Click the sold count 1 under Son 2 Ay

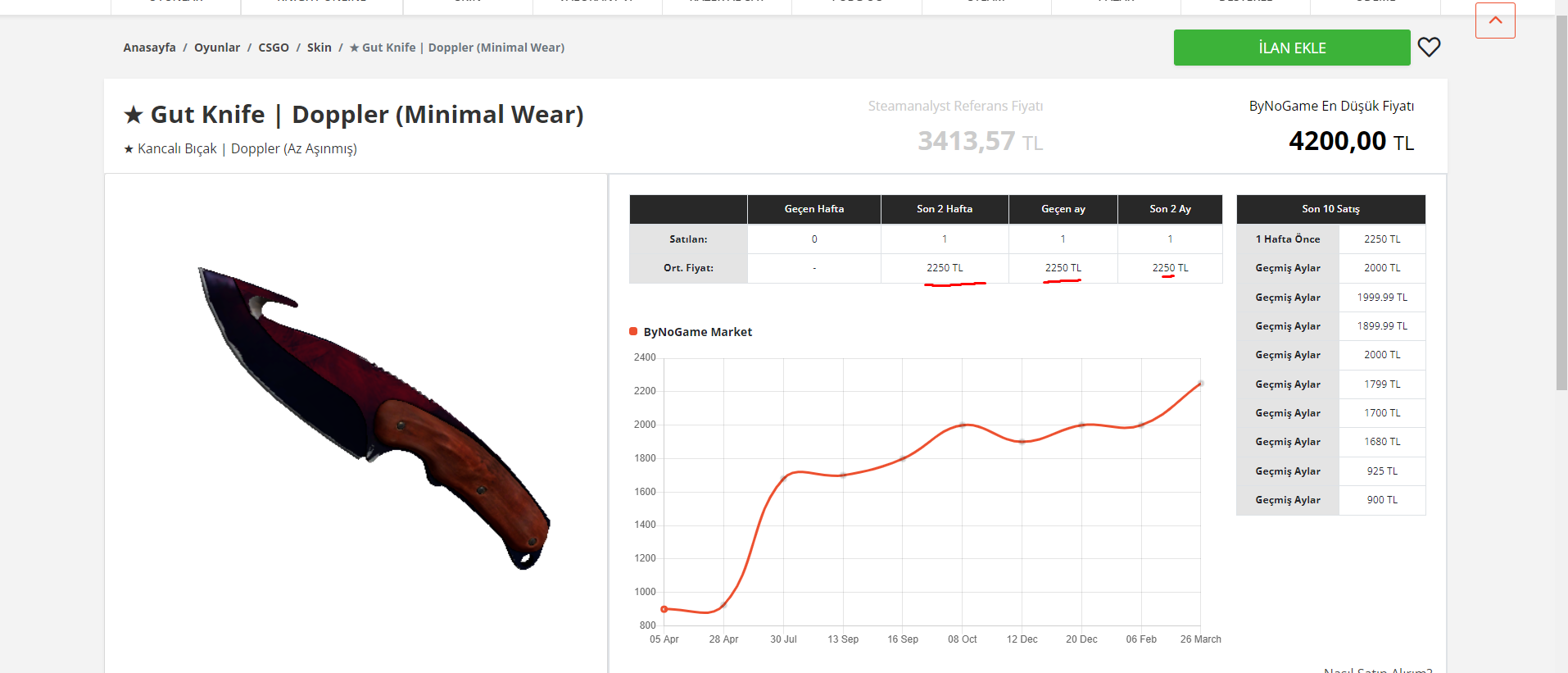click(1170, 239)
